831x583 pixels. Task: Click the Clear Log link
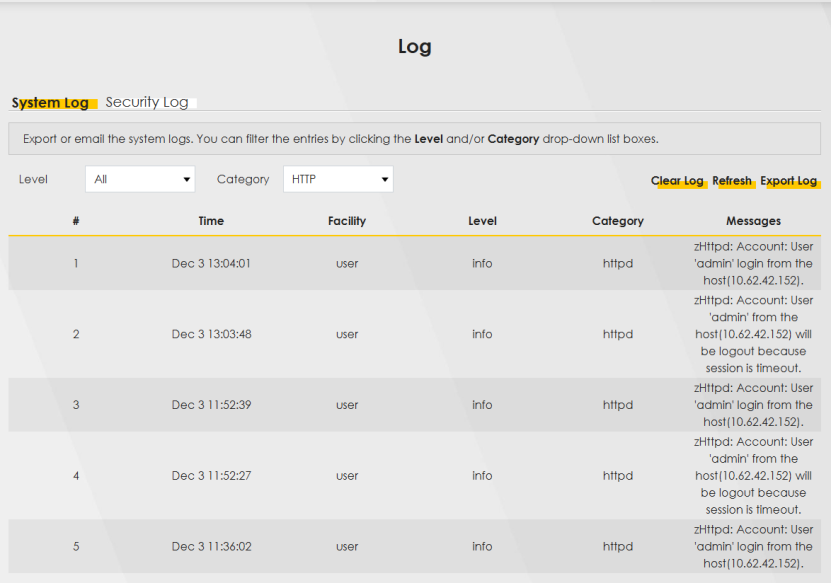[677, 181]
